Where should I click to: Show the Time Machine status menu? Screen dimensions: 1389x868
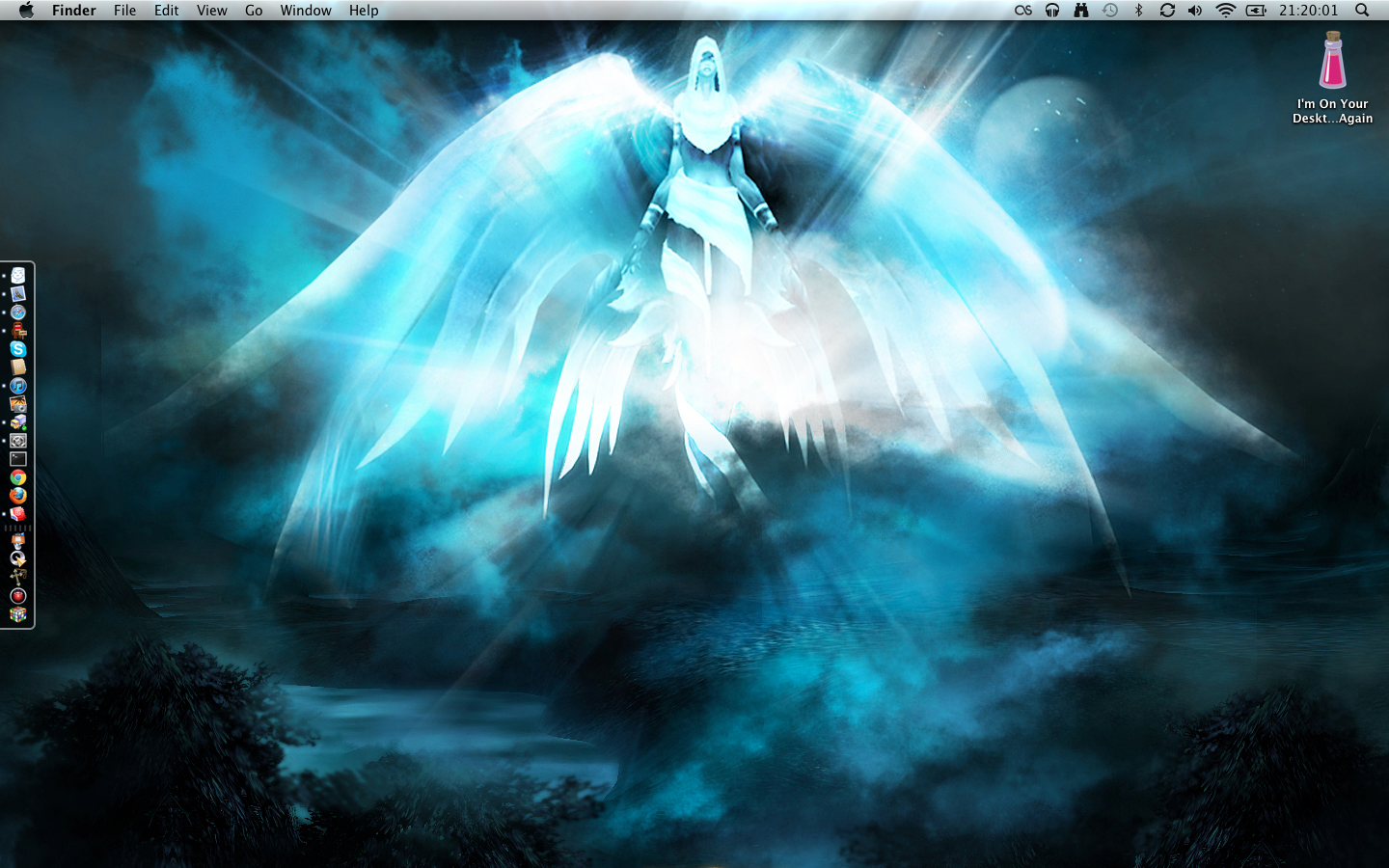[x=1110, y=11]
